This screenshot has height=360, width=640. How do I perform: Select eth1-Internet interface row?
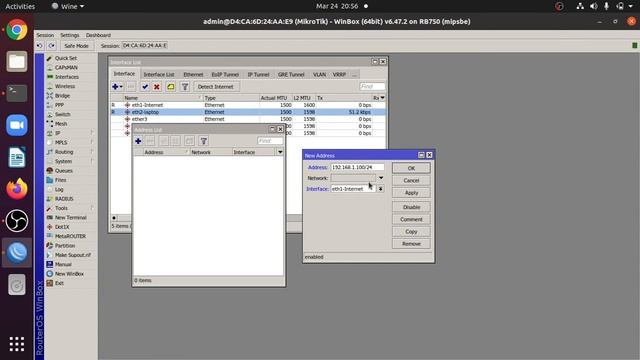(248, 105)
